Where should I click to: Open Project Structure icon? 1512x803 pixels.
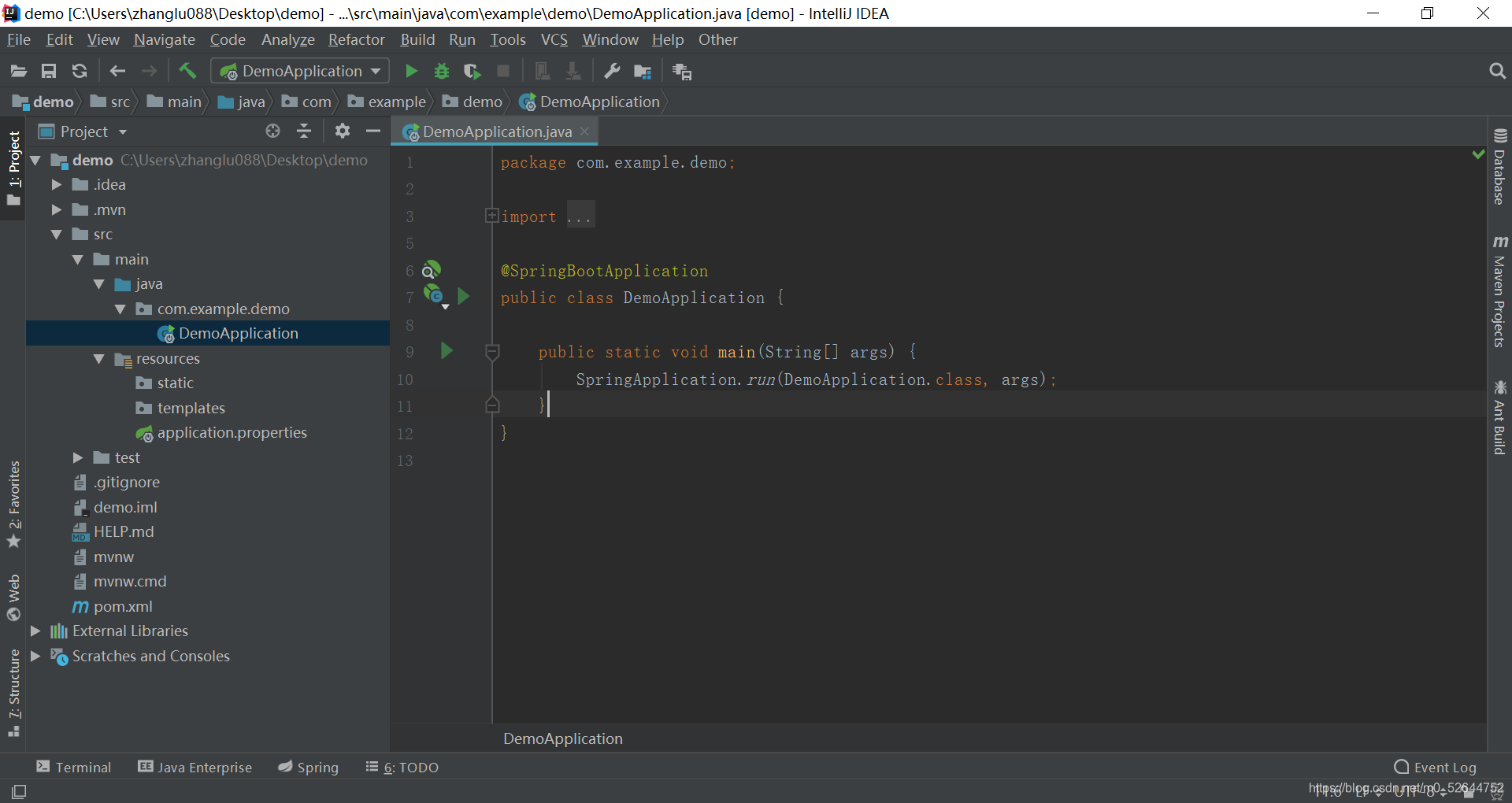[x=643, y=72]
